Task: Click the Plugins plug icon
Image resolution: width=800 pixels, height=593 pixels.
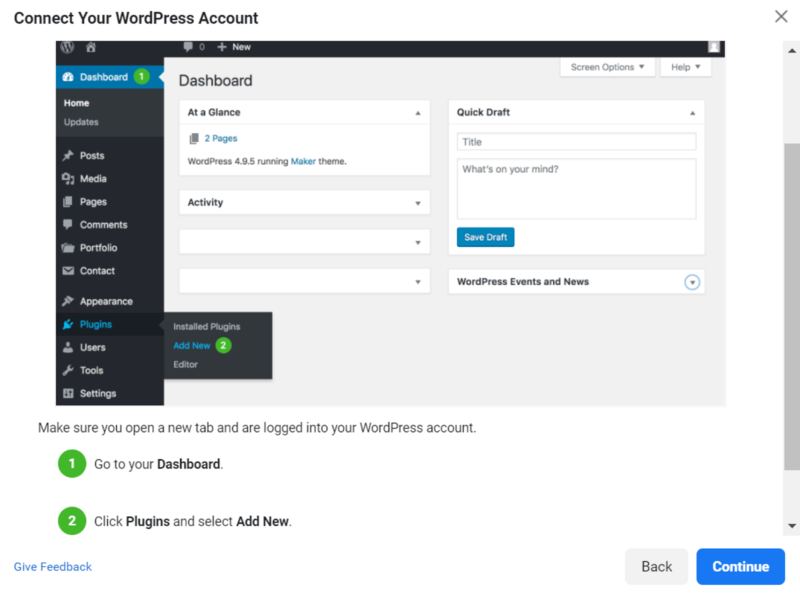Action: [x=68, y=324]
